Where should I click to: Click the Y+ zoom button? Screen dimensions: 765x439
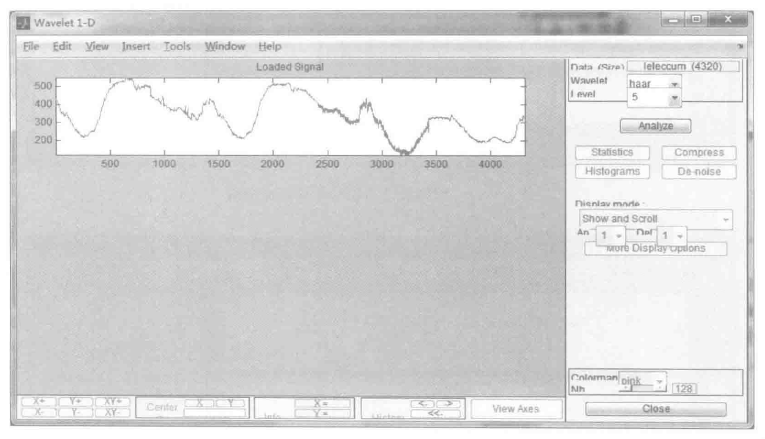pos(75,401)
